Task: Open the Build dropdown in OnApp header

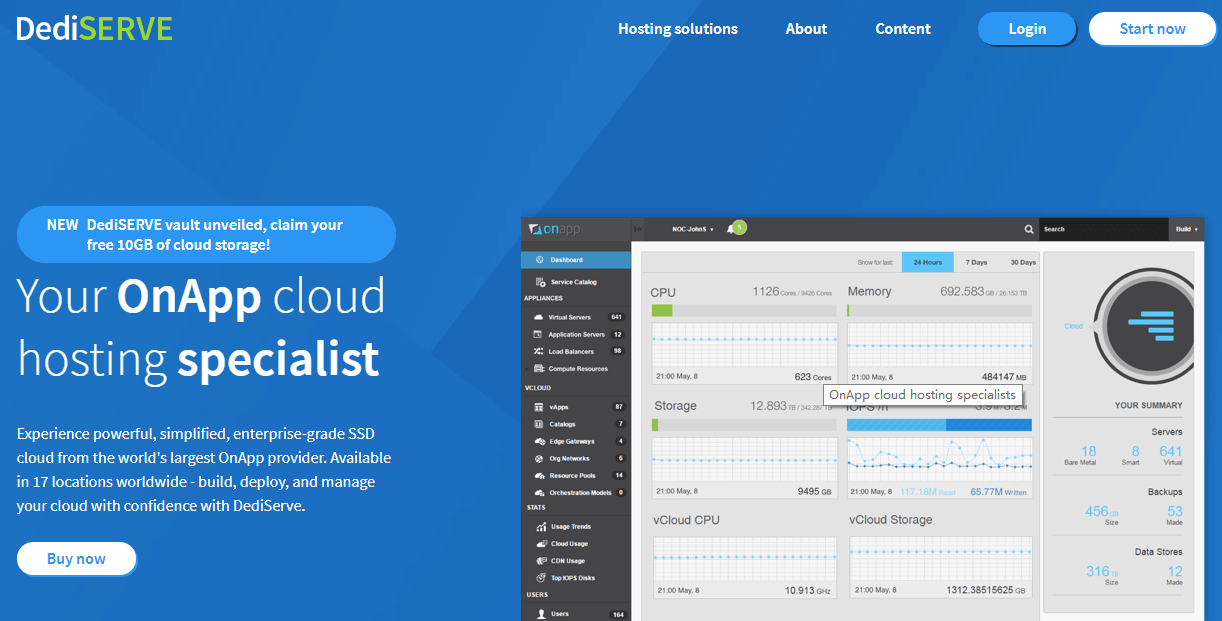Action: point(1187,229)
